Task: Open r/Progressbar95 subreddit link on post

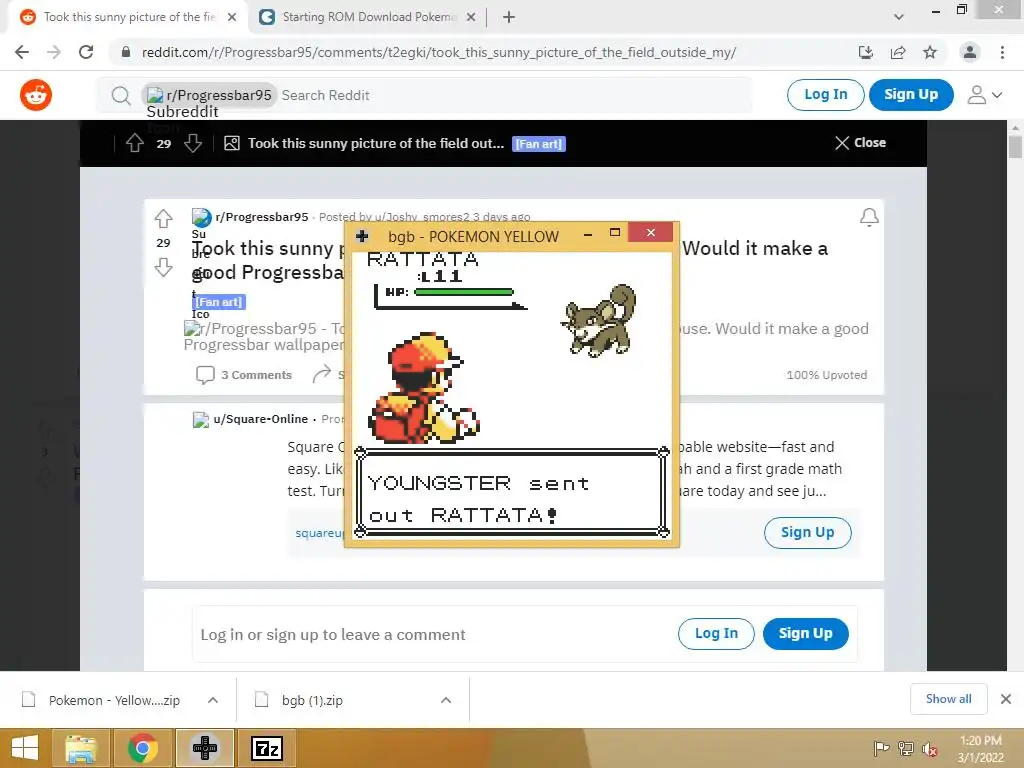Action: (x=262, y=217)
